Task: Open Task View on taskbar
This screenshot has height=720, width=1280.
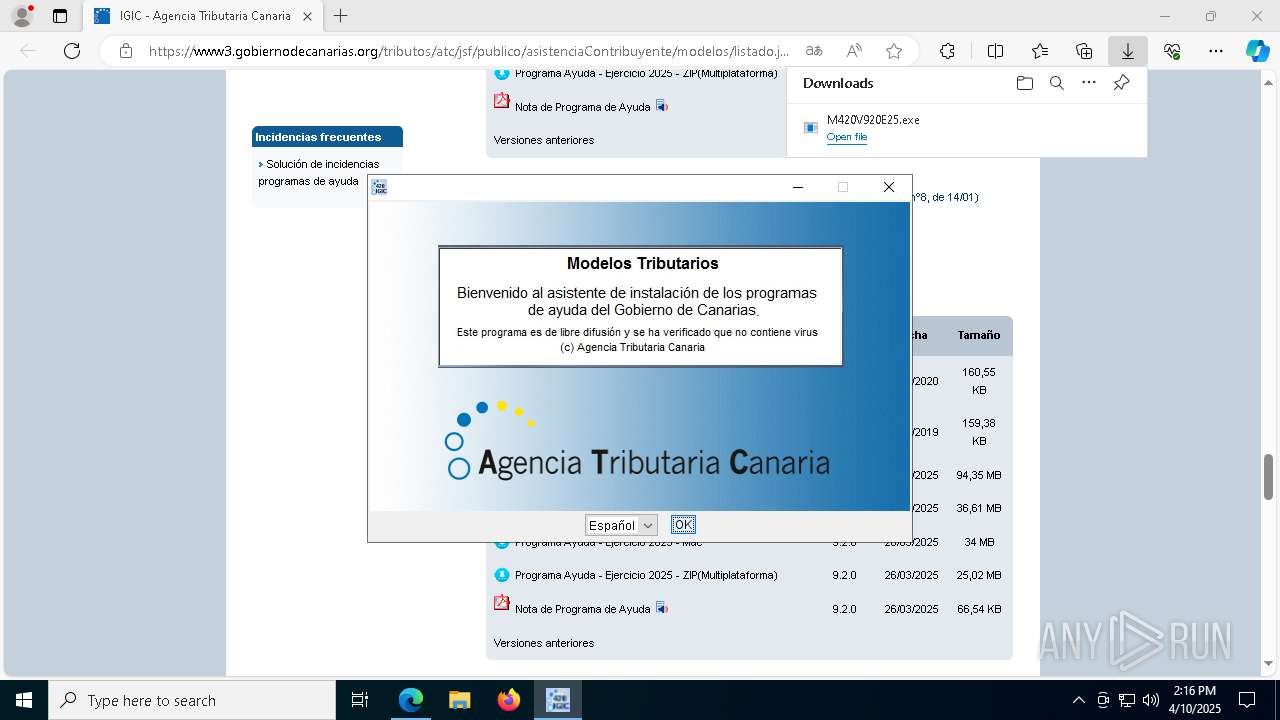Action: pyautogui.click(x=360, y=700)
